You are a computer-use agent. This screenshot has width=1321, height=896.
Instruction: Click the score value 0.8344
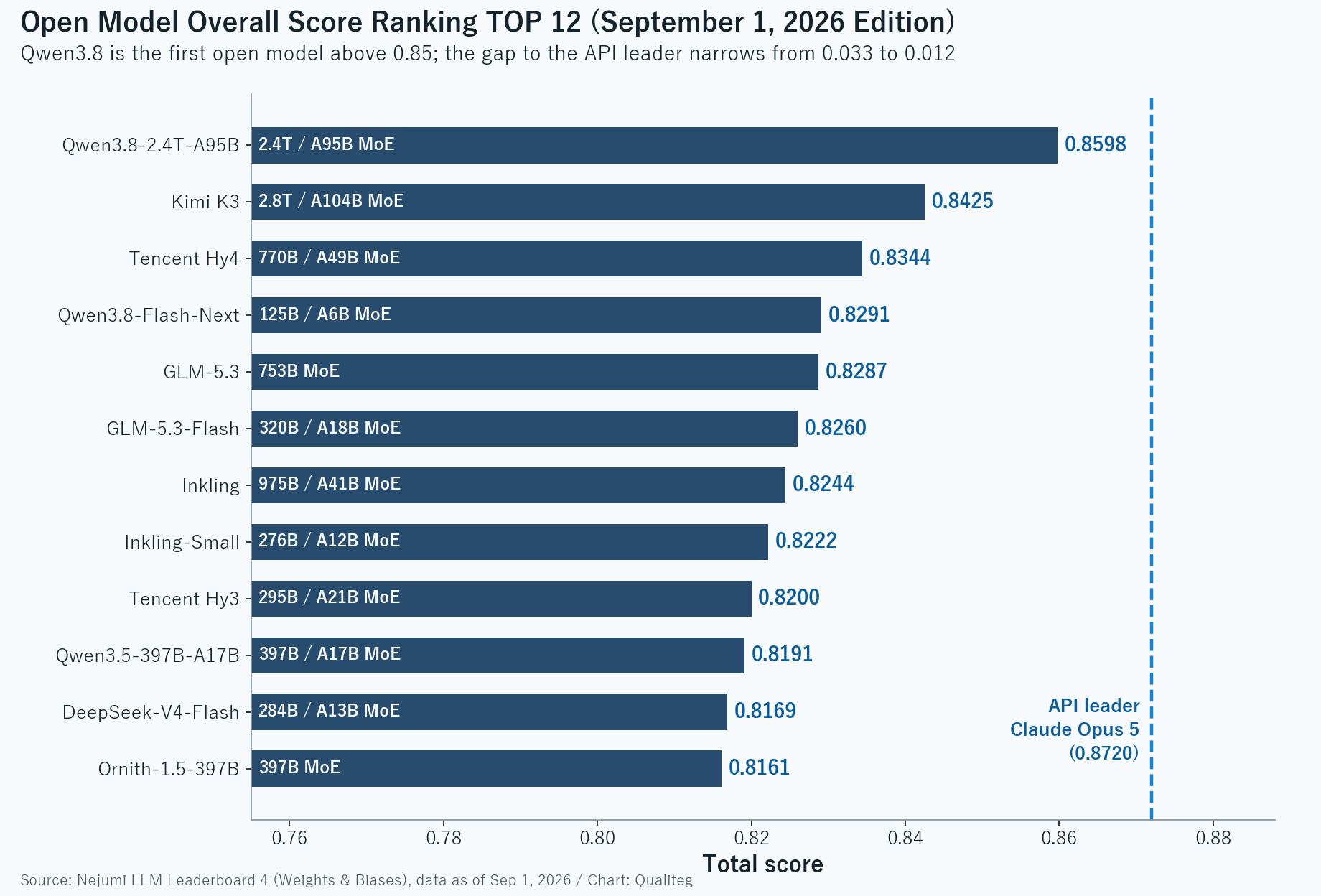click(x=900, y=258)
